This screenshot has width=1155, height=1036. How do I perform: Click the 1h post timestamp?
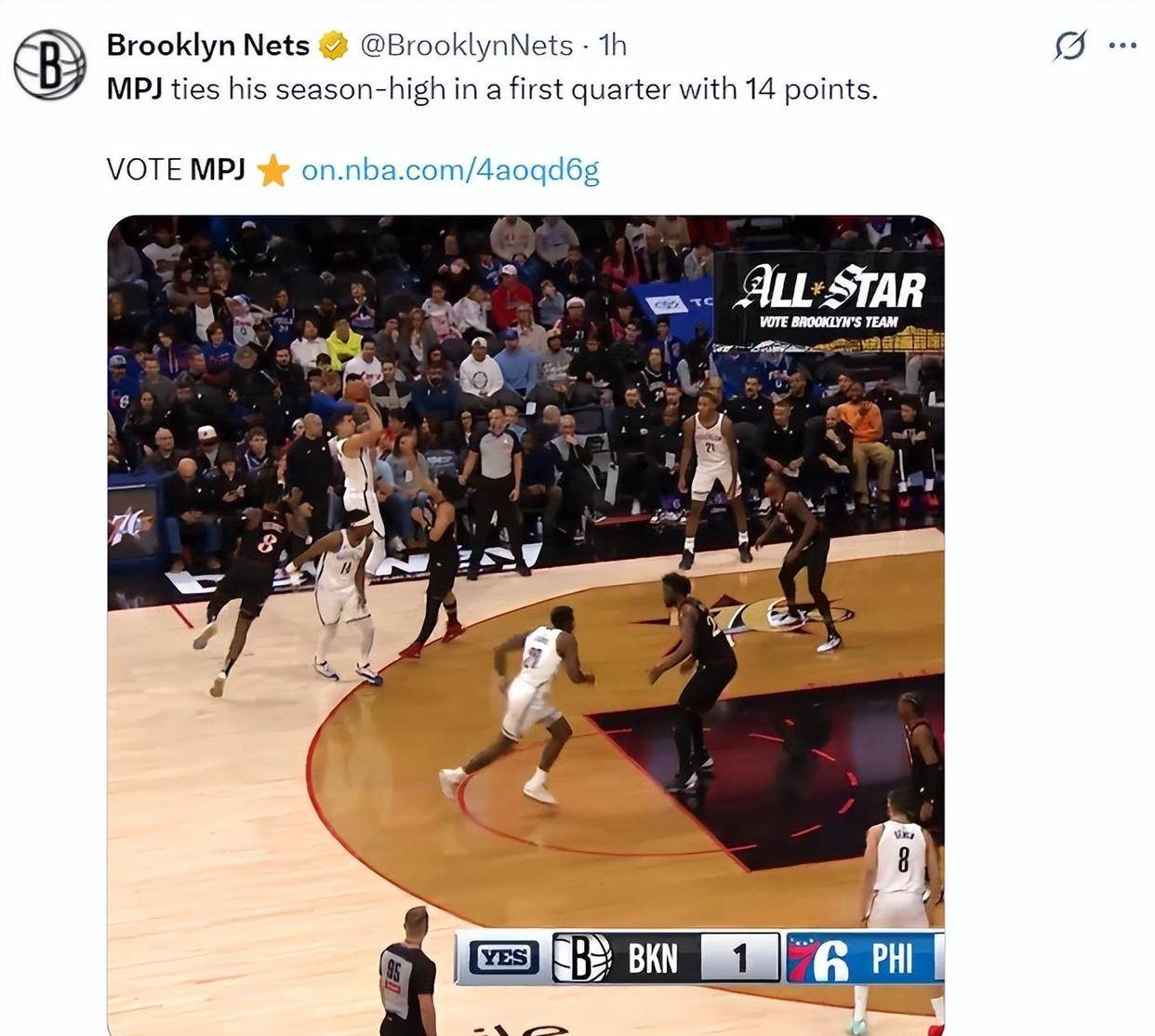click(613, 45)
